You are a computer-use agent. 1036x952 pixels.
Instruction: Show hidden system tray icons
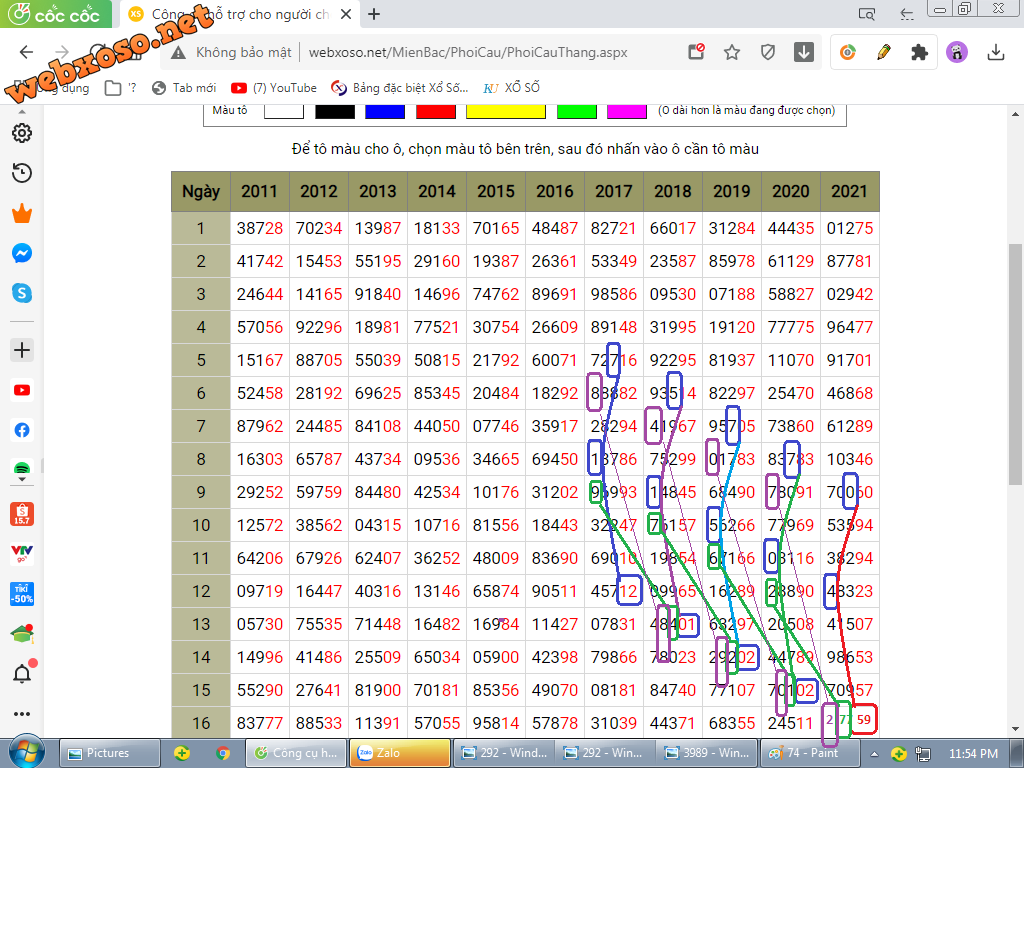click(874, 754)
